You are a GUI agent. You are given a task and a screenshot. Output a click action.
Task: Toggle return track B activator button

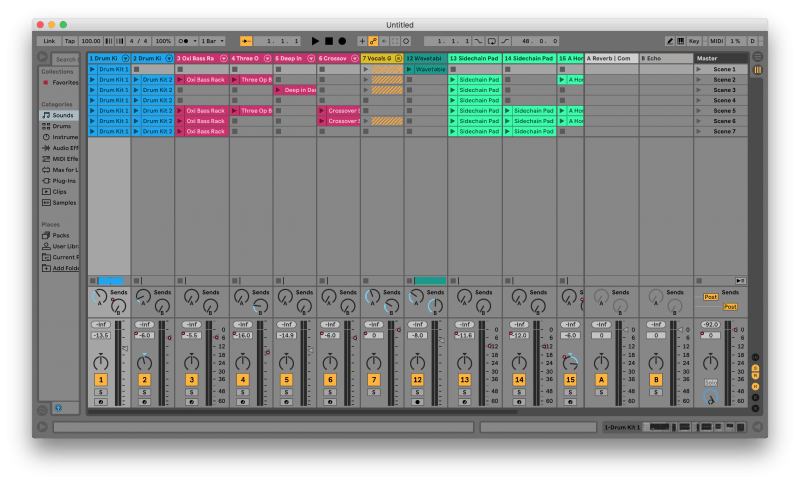(656, 379)
